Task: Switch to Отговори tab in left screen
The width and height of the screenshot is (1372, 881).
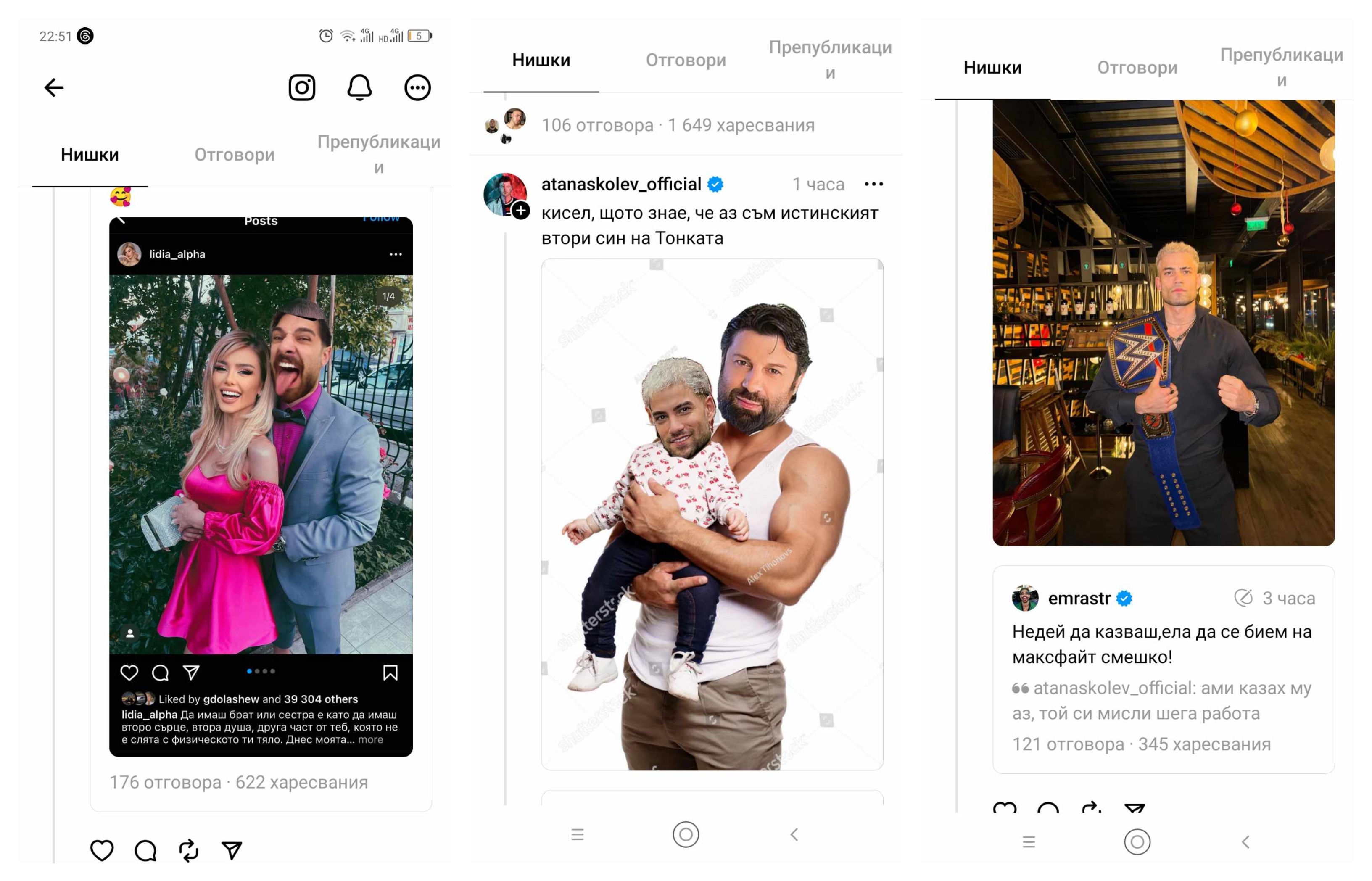Action: (x=234, y=154)
